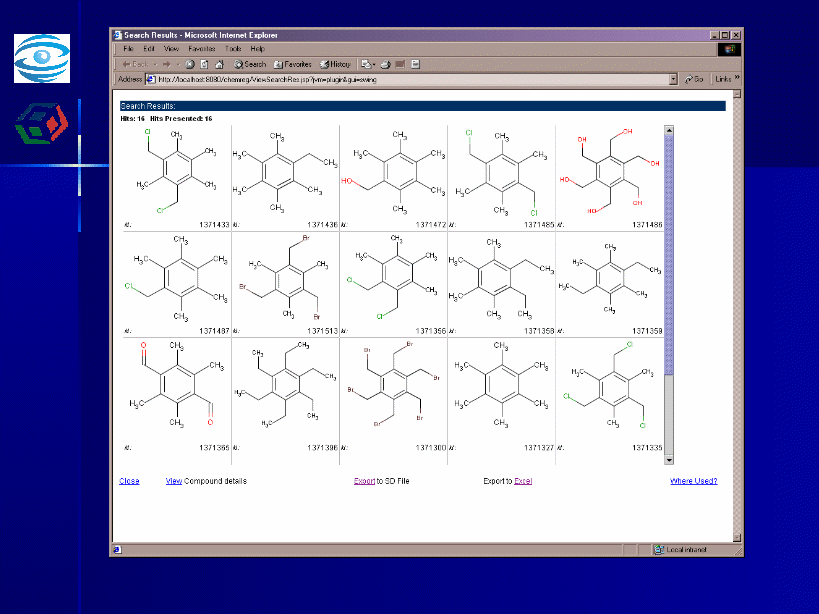Open the Tools menu
The height and width of the screenshot is (614, 819).
[233, 48]
